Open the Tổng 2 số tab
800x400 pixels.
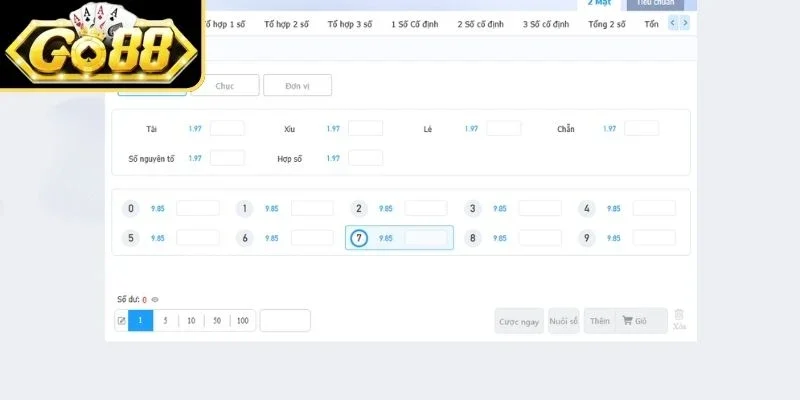point(607,24)
